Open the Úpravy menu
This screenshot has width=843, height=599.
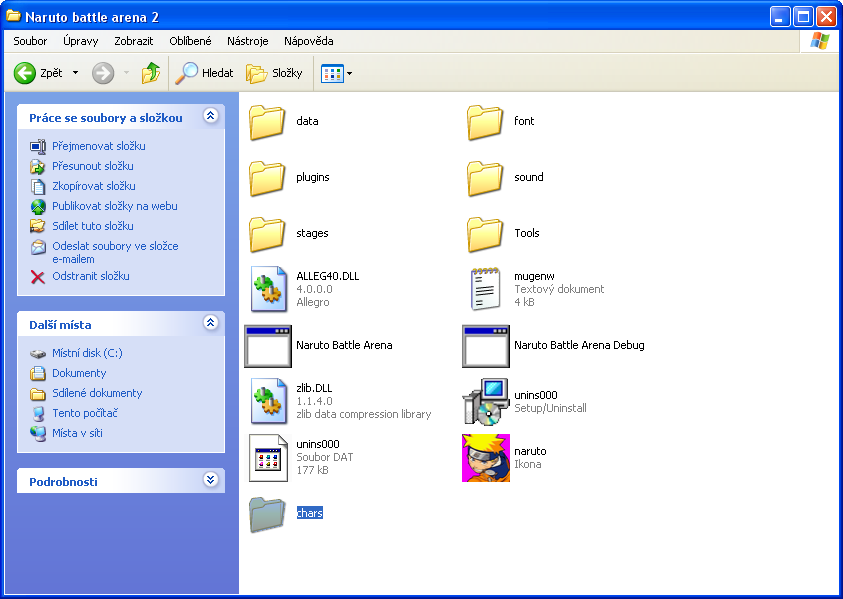click(81, 41)
